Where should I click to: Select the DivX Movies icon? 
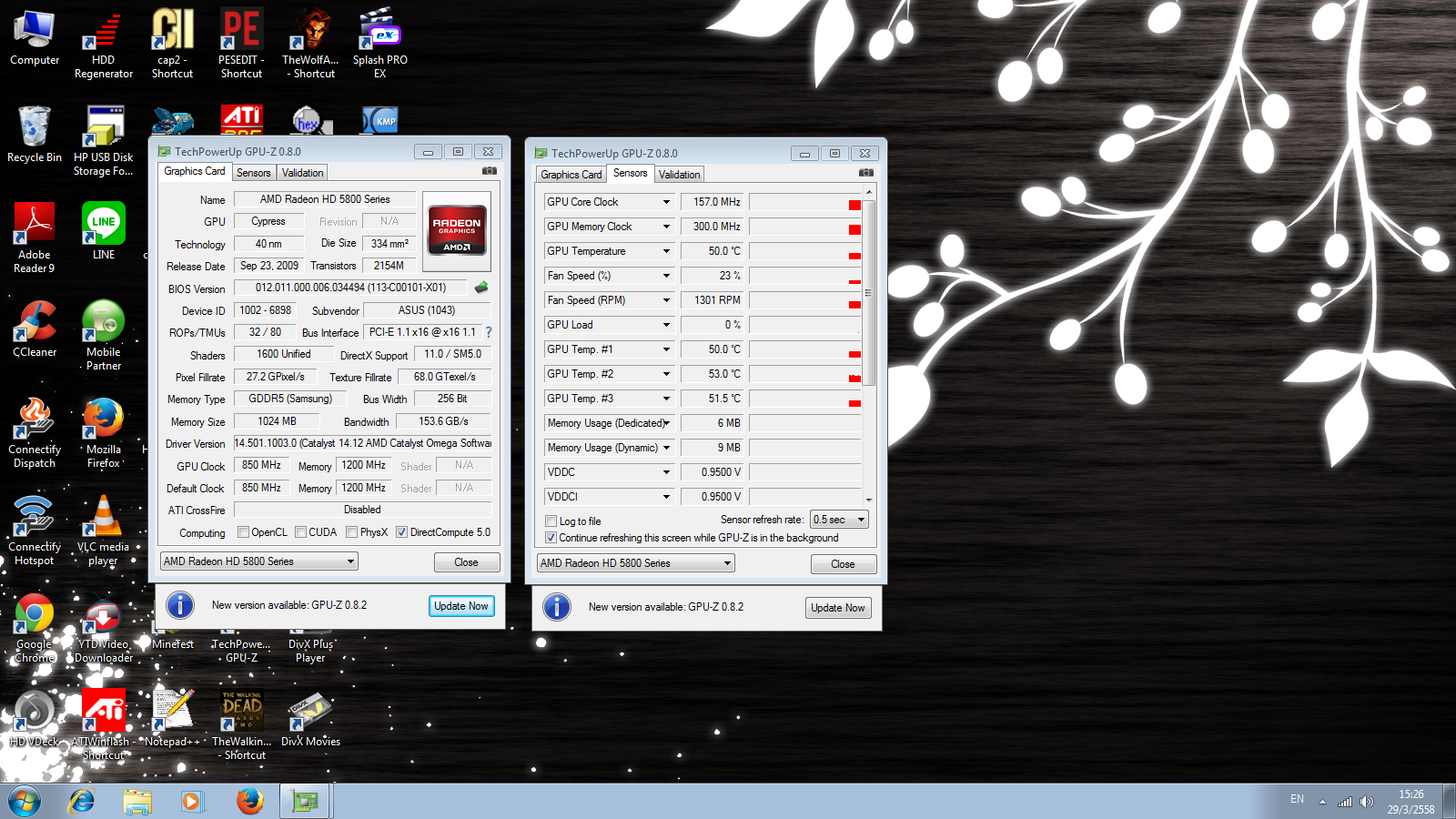pos(310,719)
